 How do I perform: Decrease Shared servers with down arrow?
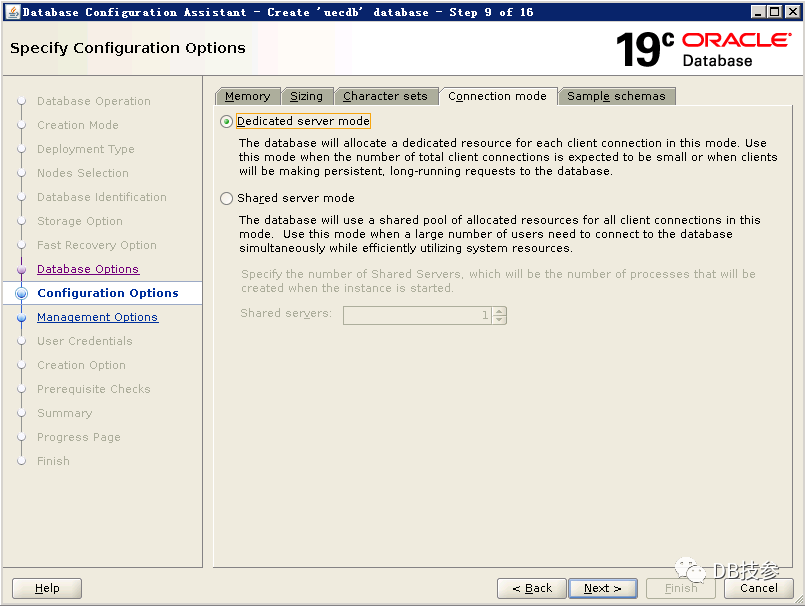point(499,319)
